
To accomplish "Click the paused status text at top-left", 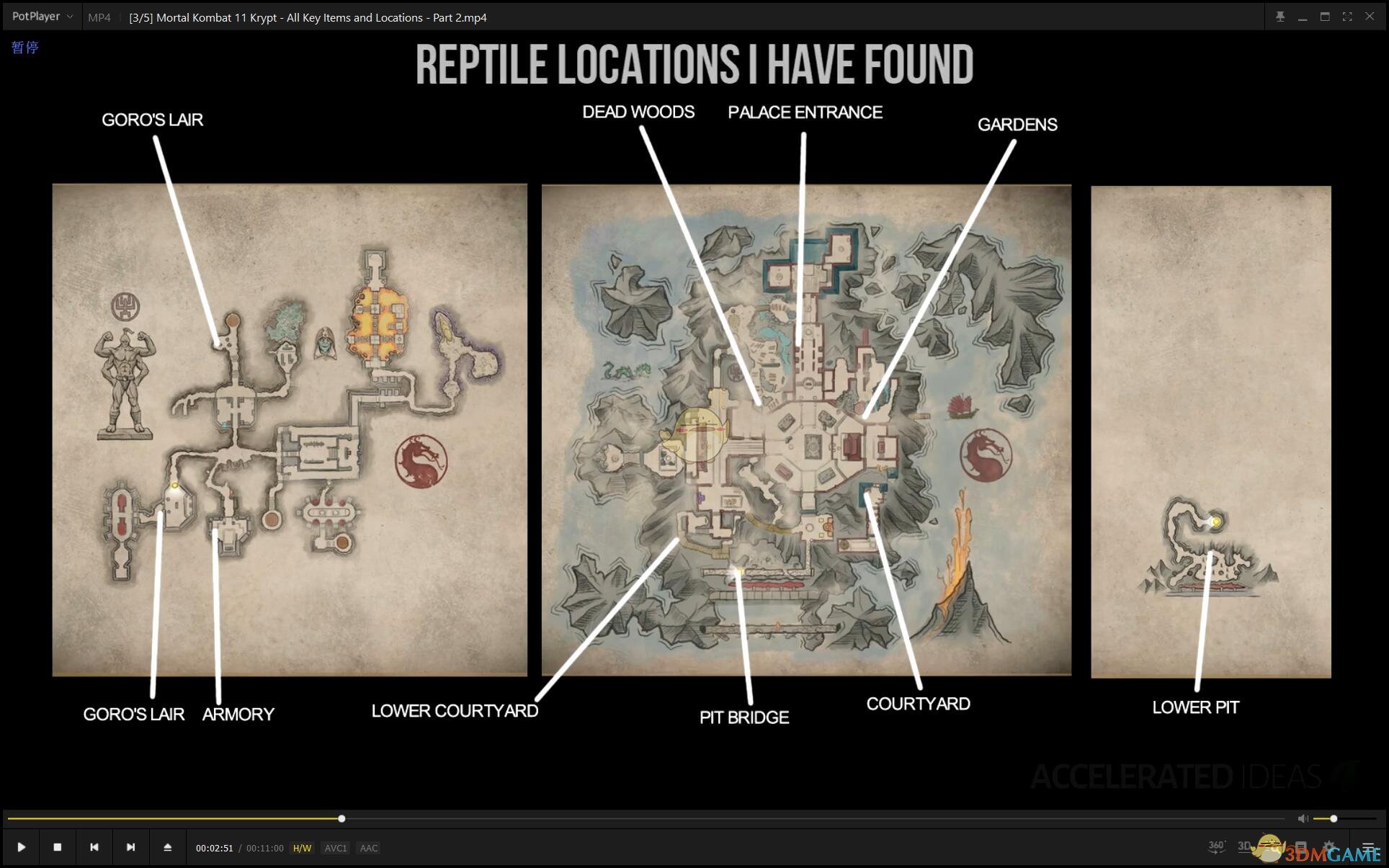I will (24, 48).
